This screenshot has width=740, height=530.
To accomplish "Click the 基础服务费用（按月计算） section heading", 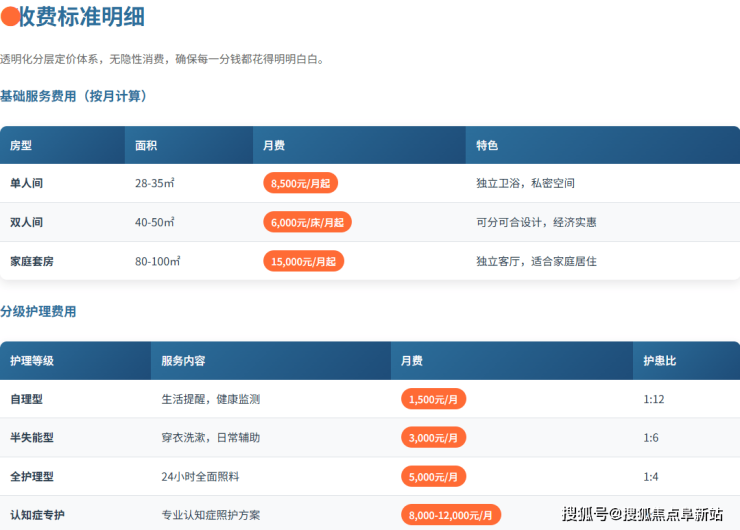I will tap(74, 96).
